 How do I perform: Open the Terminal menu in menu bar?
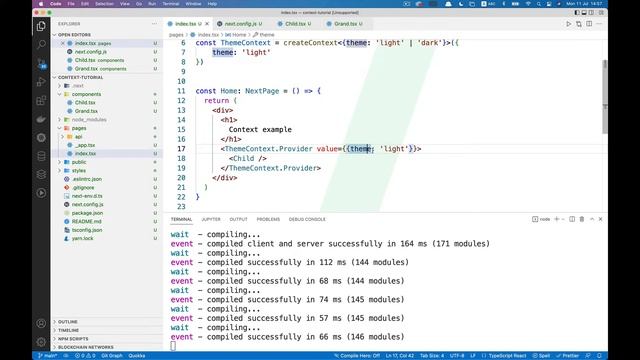[171, 4]
